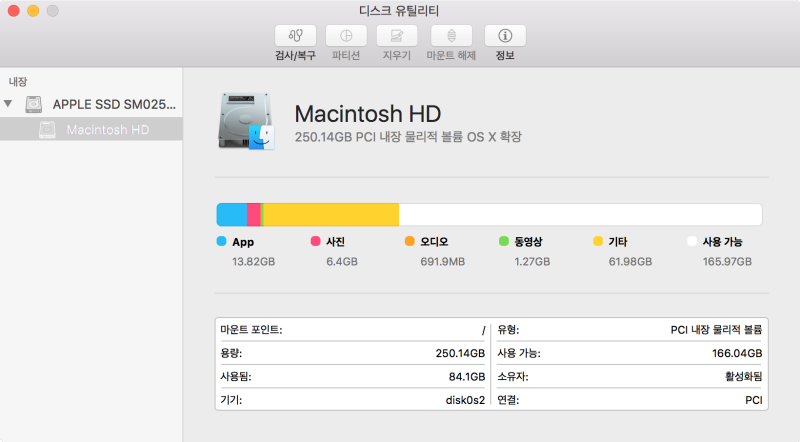Click the 마운트 포인트 row in info table
The width and height of the screenshot is (800, 442).
352,329
